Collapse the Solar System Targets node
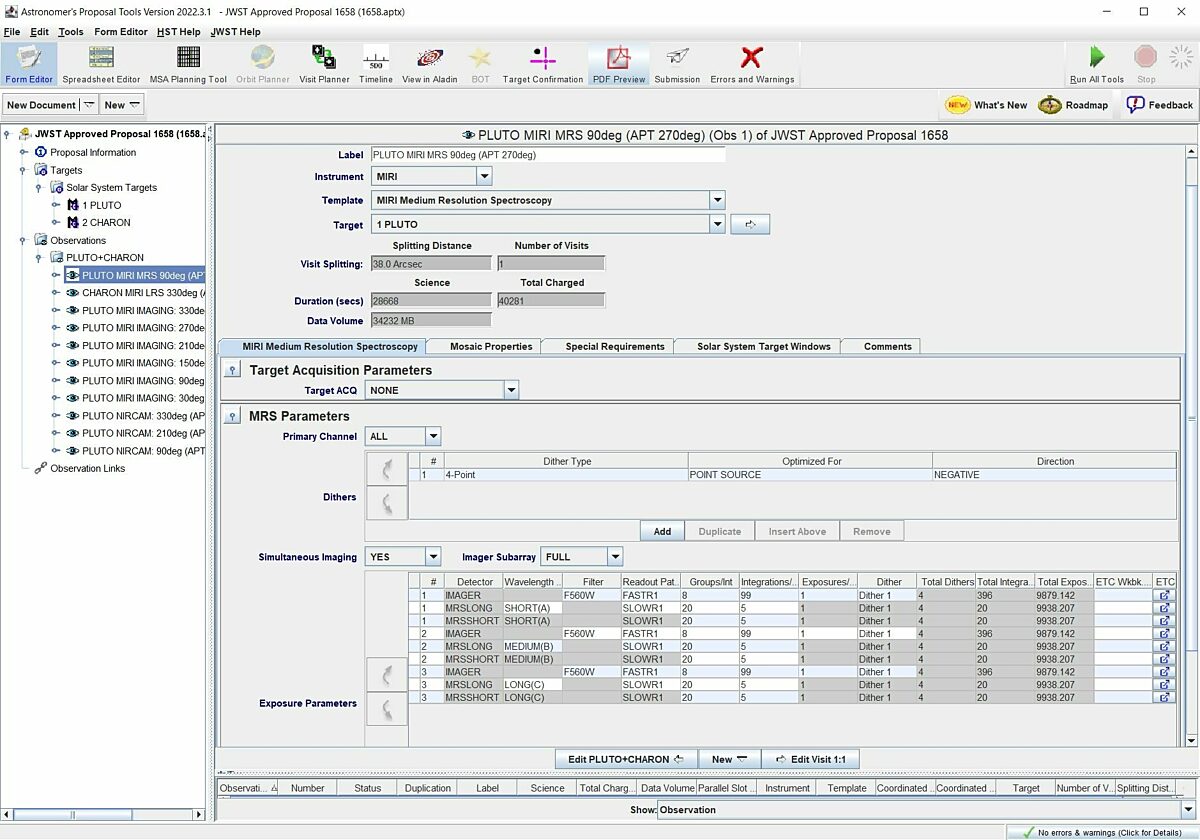The width and height of the screenshot is (1200, 840). point(39,188)
